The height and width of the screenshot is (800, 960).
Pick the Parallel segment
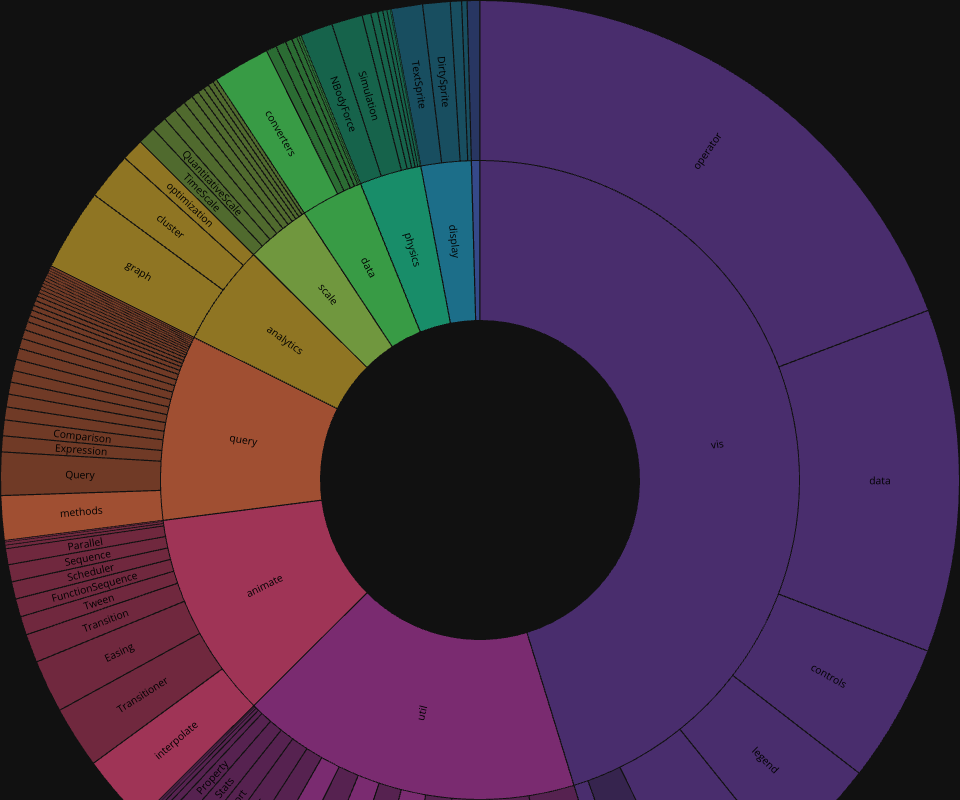(x=85, y=544)
